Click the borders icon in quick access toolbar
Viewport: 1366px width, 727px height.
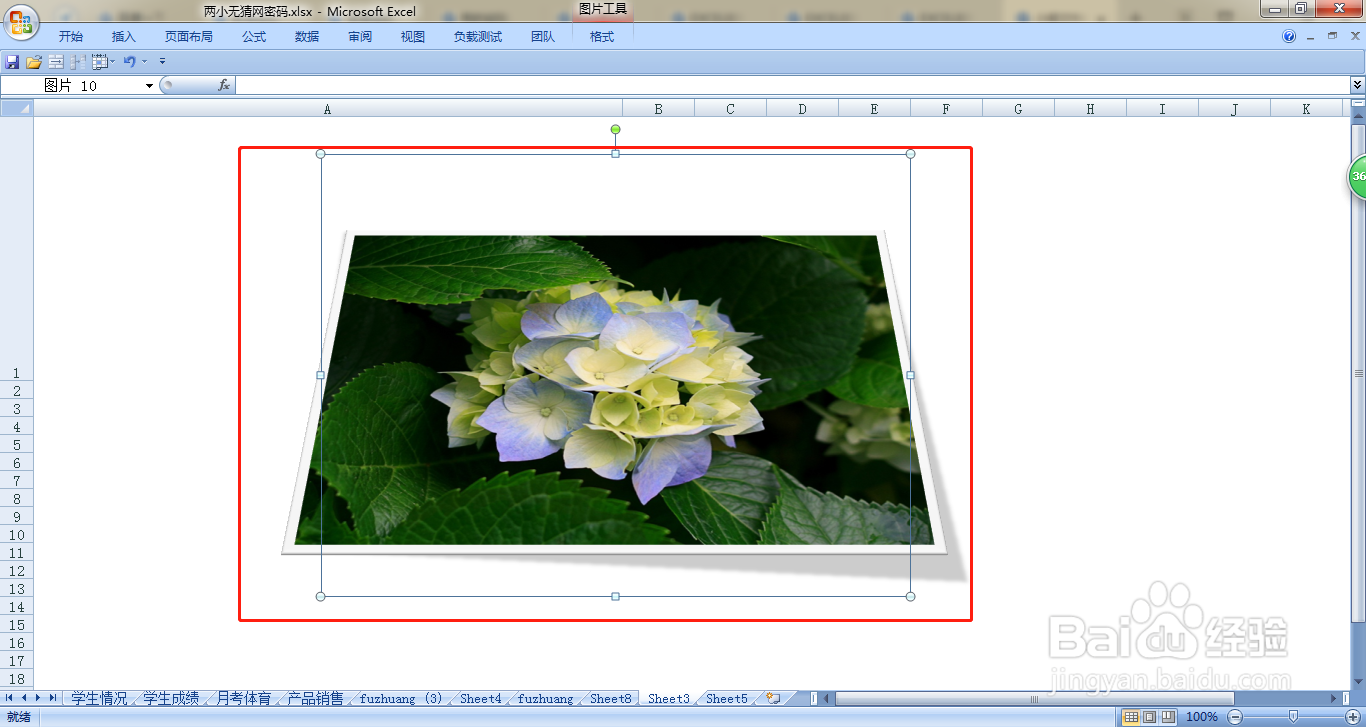[99, 62]
